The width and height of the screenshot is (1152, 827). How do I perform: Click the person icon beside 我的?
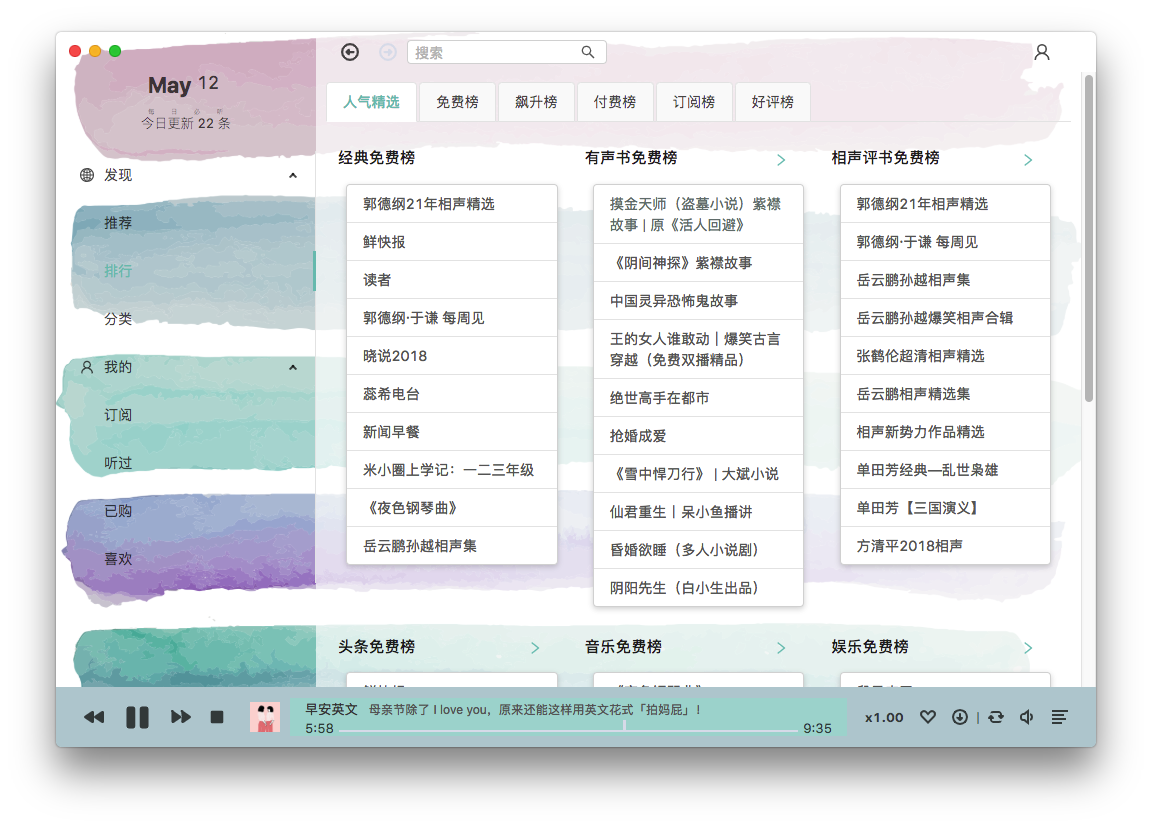click(x=87, y=366)
